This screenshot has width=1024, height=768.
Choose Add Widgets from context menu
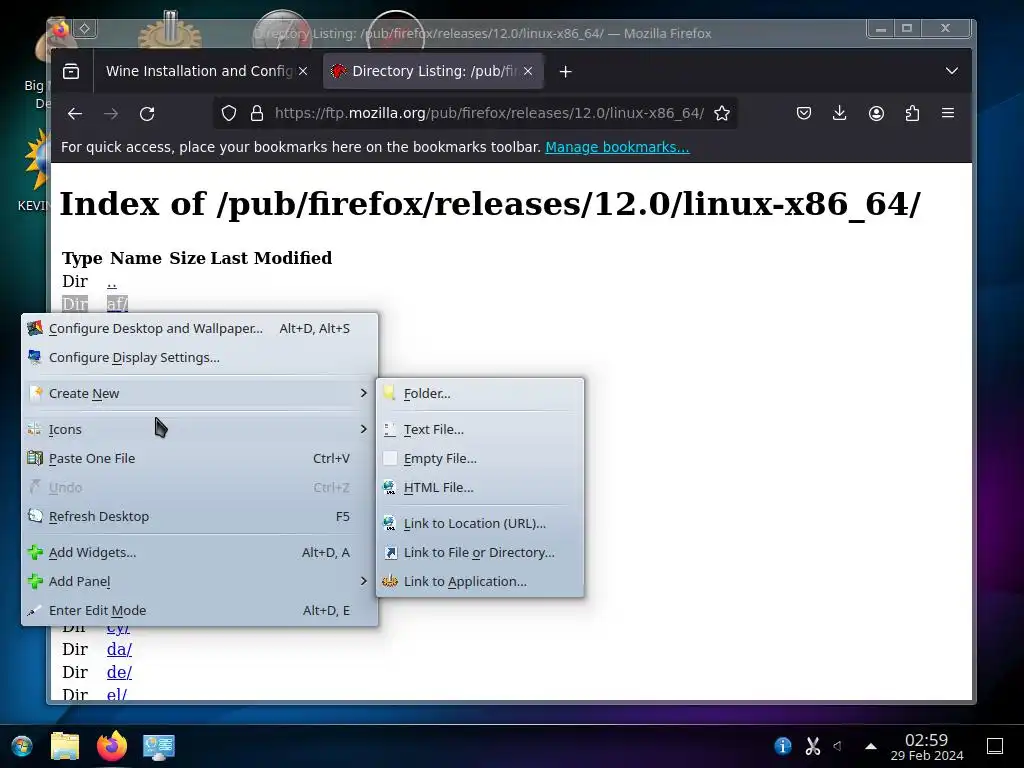click(200, 552)
